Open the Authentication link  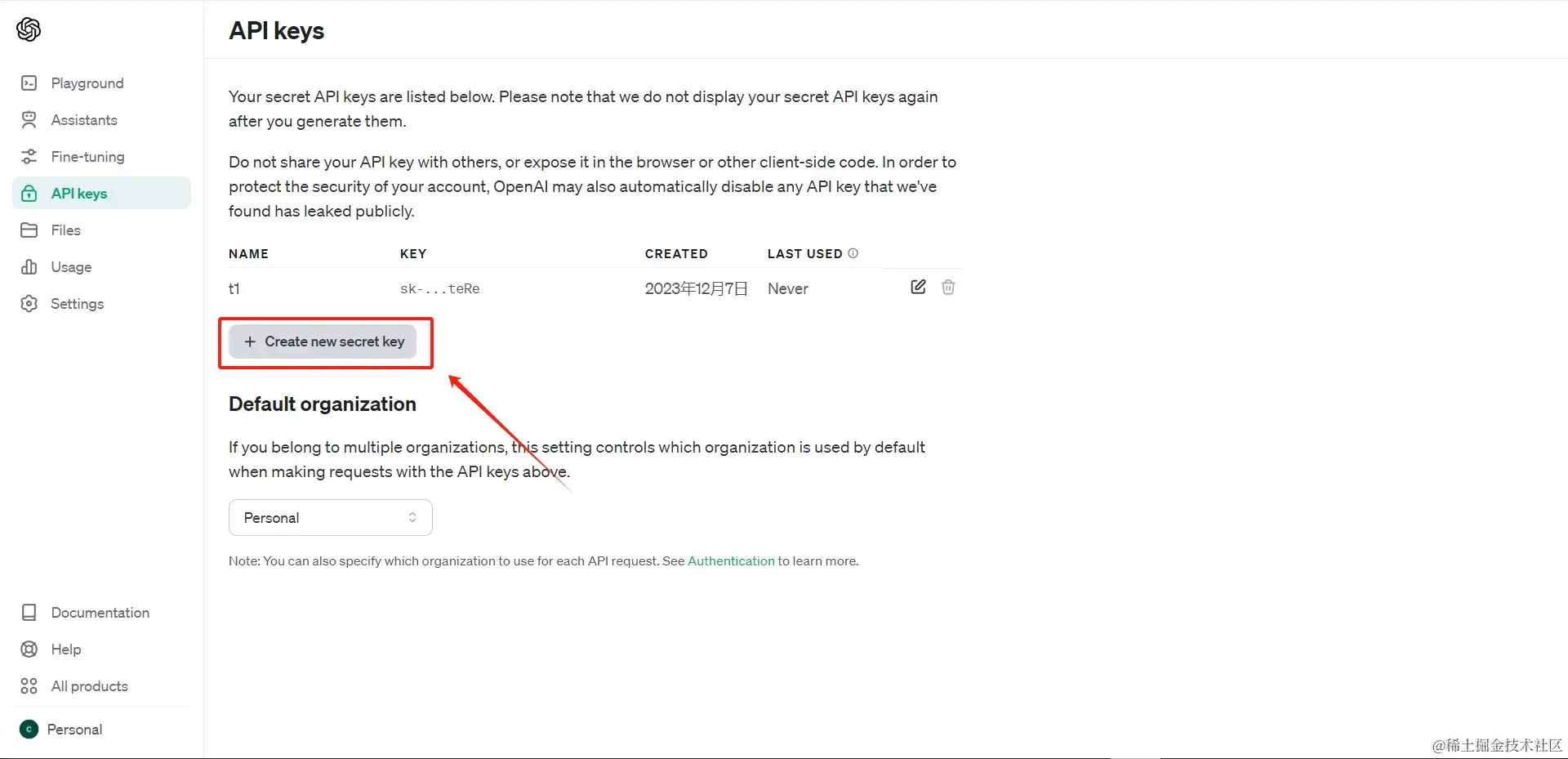(730, 561)
